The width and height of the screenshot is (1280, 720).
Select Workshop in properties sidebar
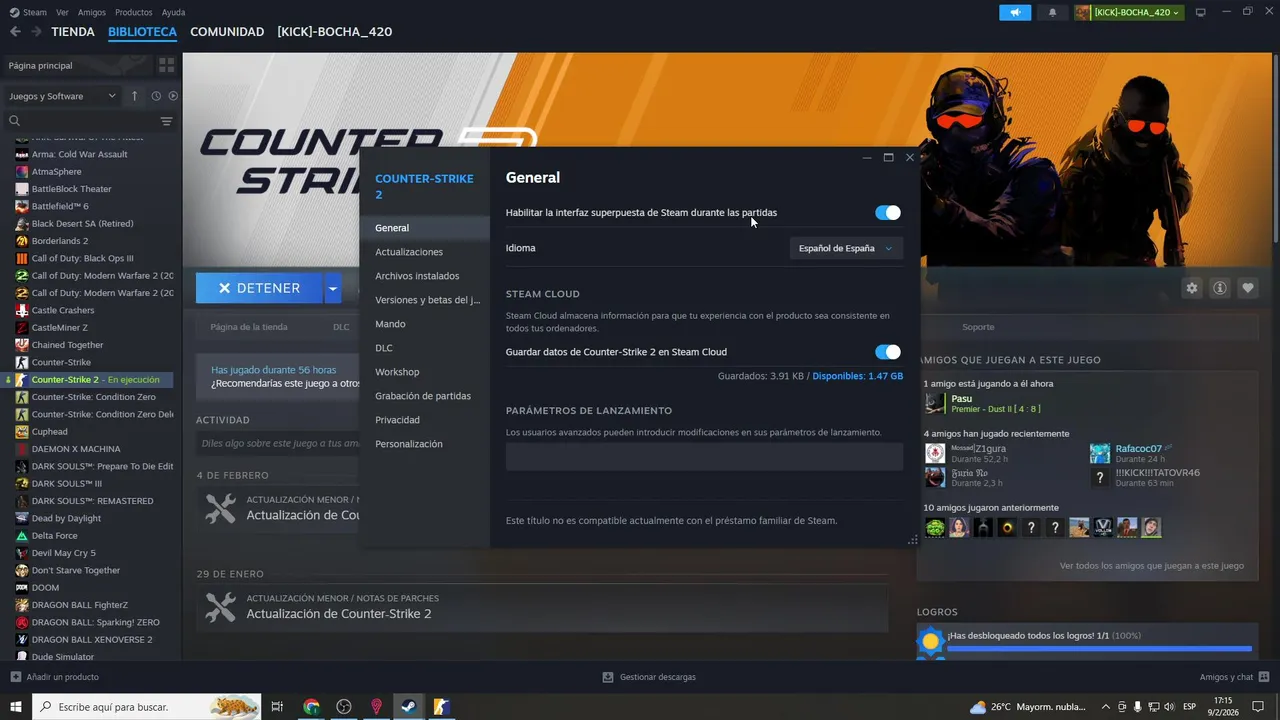(x=397, y=372)
